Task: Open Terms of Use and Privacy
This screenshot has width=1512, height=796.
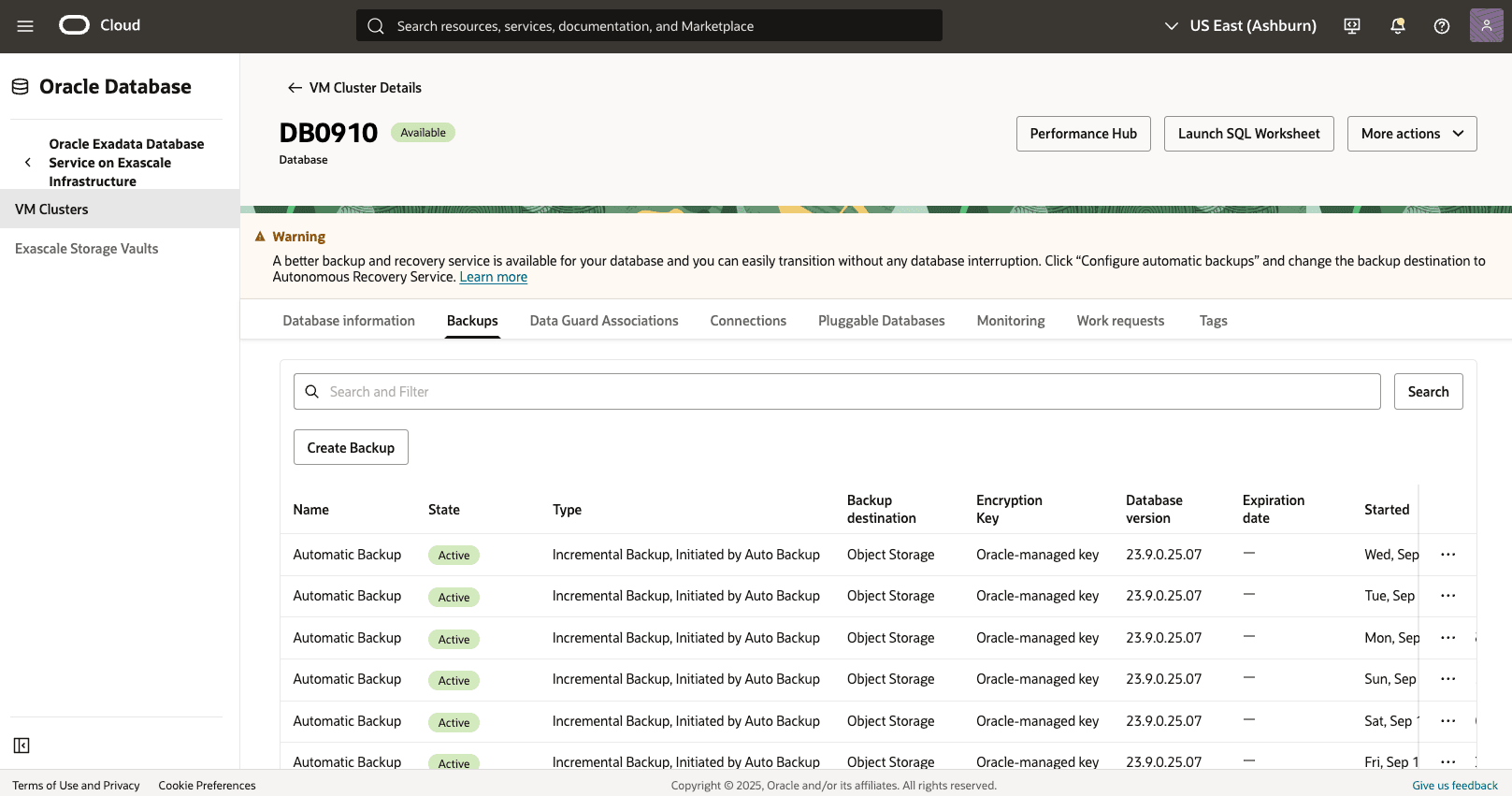Action: (x=76, y=786)
